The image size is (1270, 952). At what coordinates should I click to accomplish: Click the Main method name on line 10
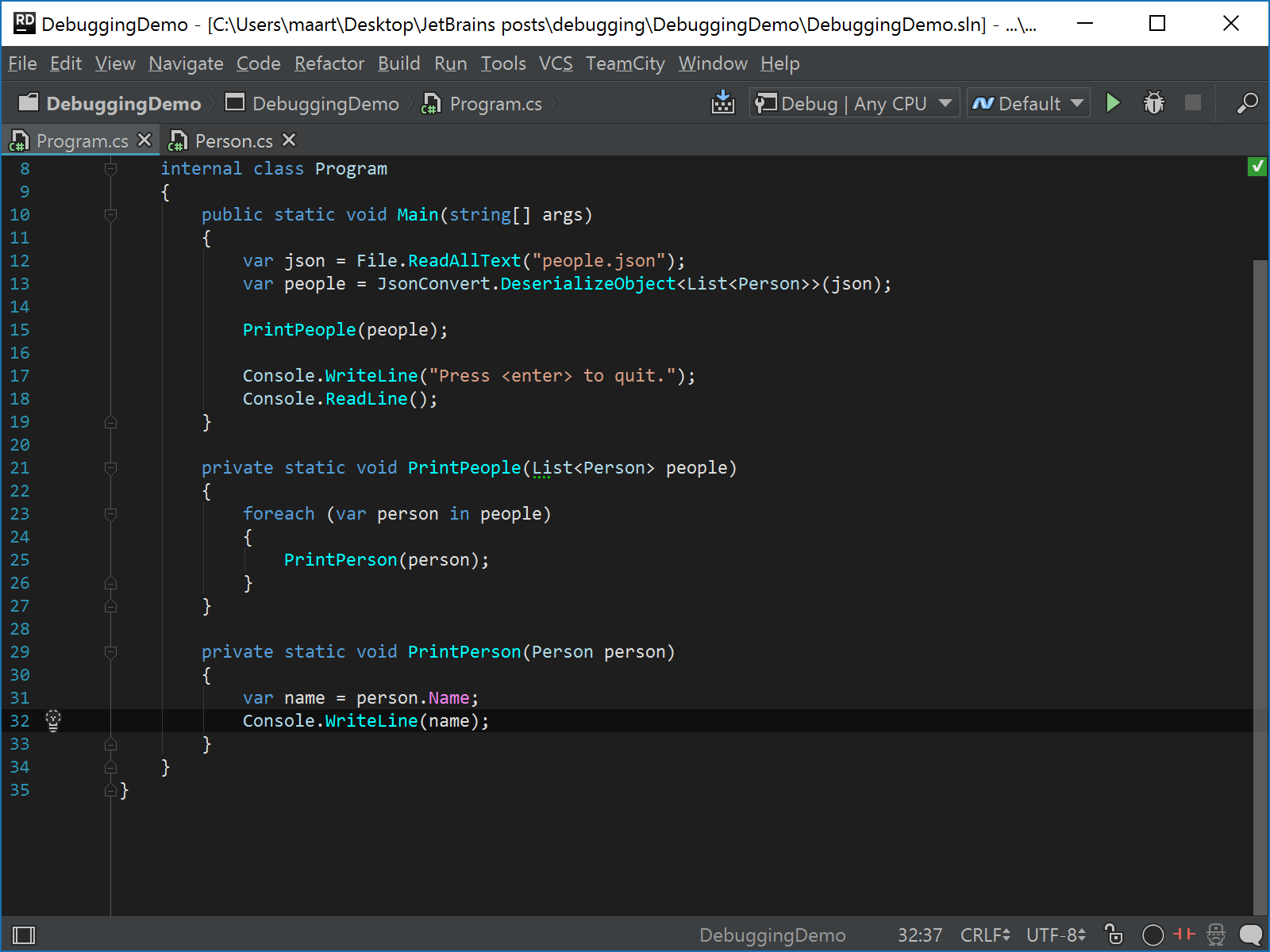[418, 214]
